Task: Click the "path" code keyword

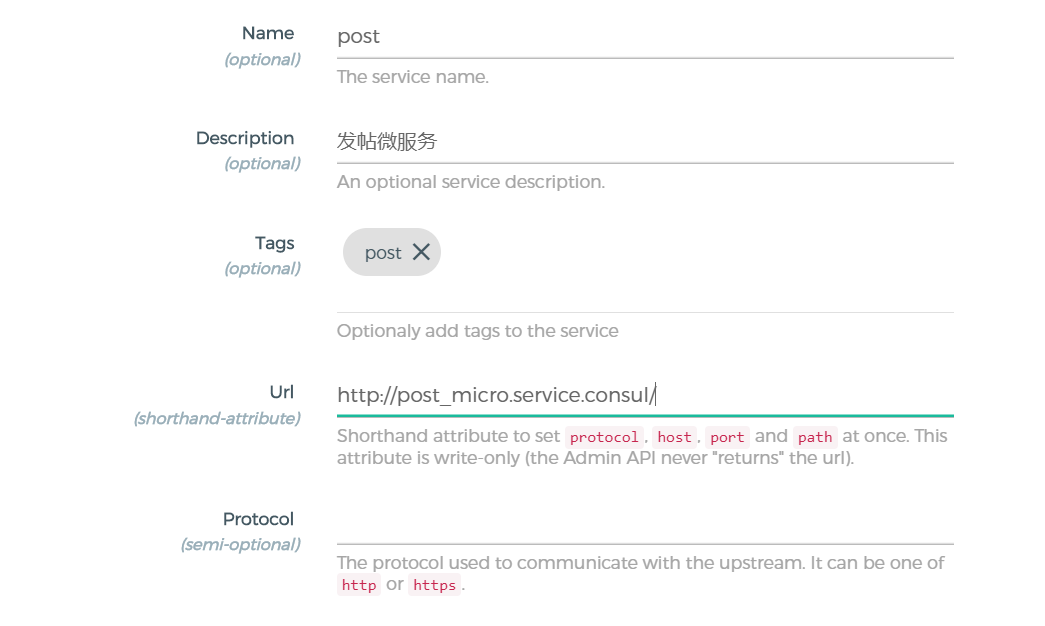Action: click(x=815, y=437)
